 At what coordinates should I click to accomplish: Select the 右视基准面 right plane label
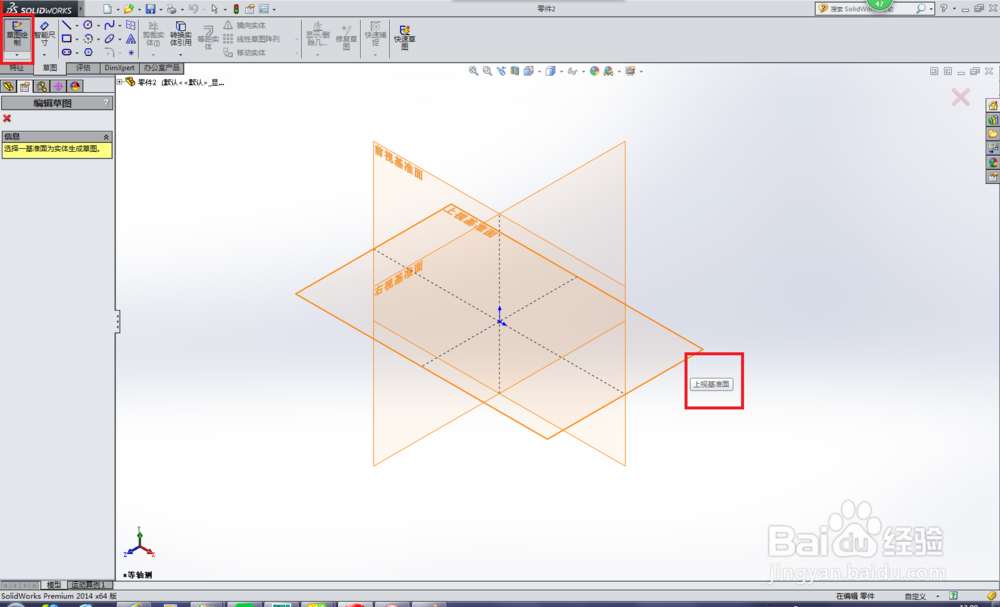[x=399, y=278]
